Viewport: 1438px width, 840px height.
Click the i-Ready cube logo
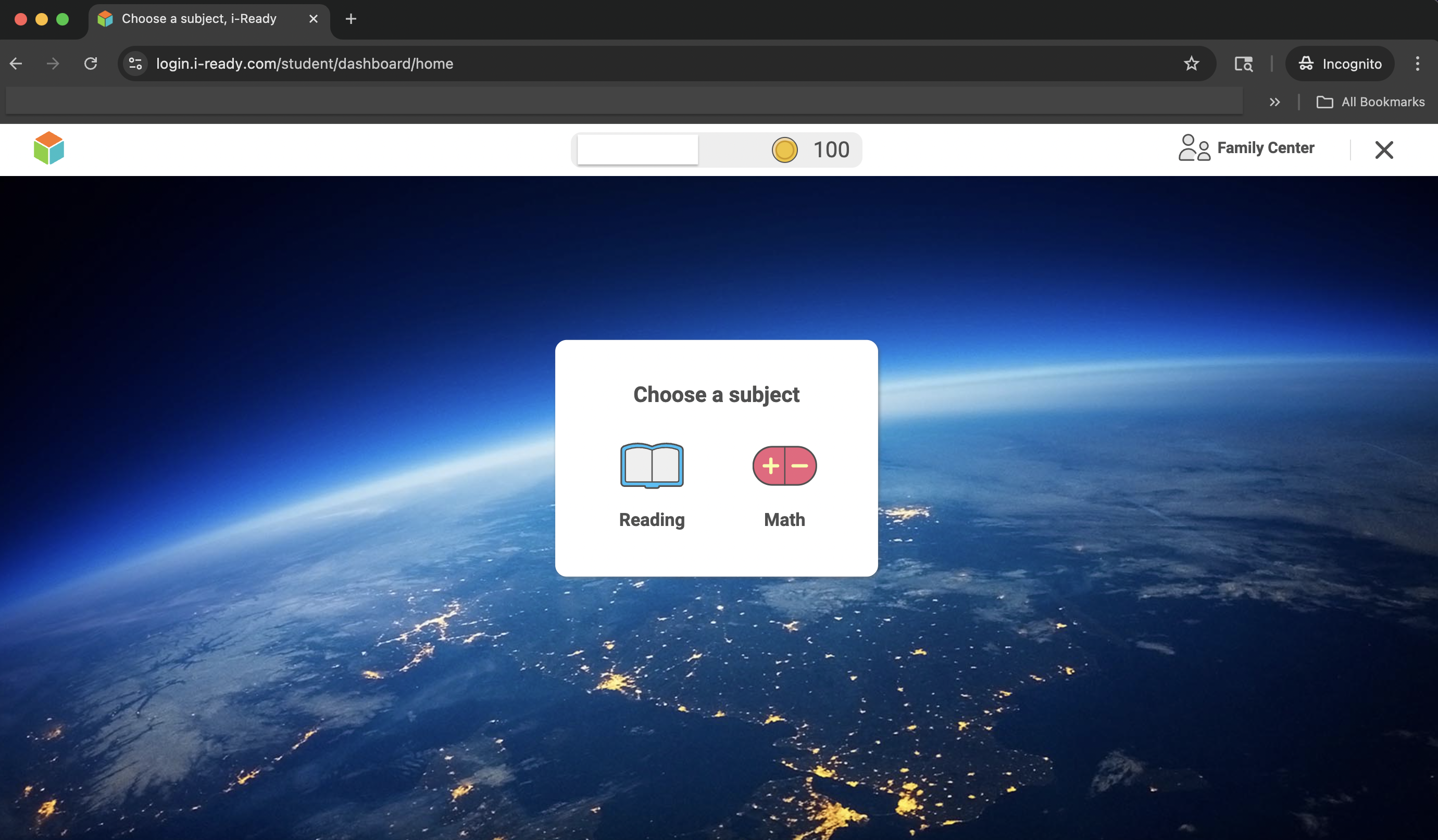point(49,148)
